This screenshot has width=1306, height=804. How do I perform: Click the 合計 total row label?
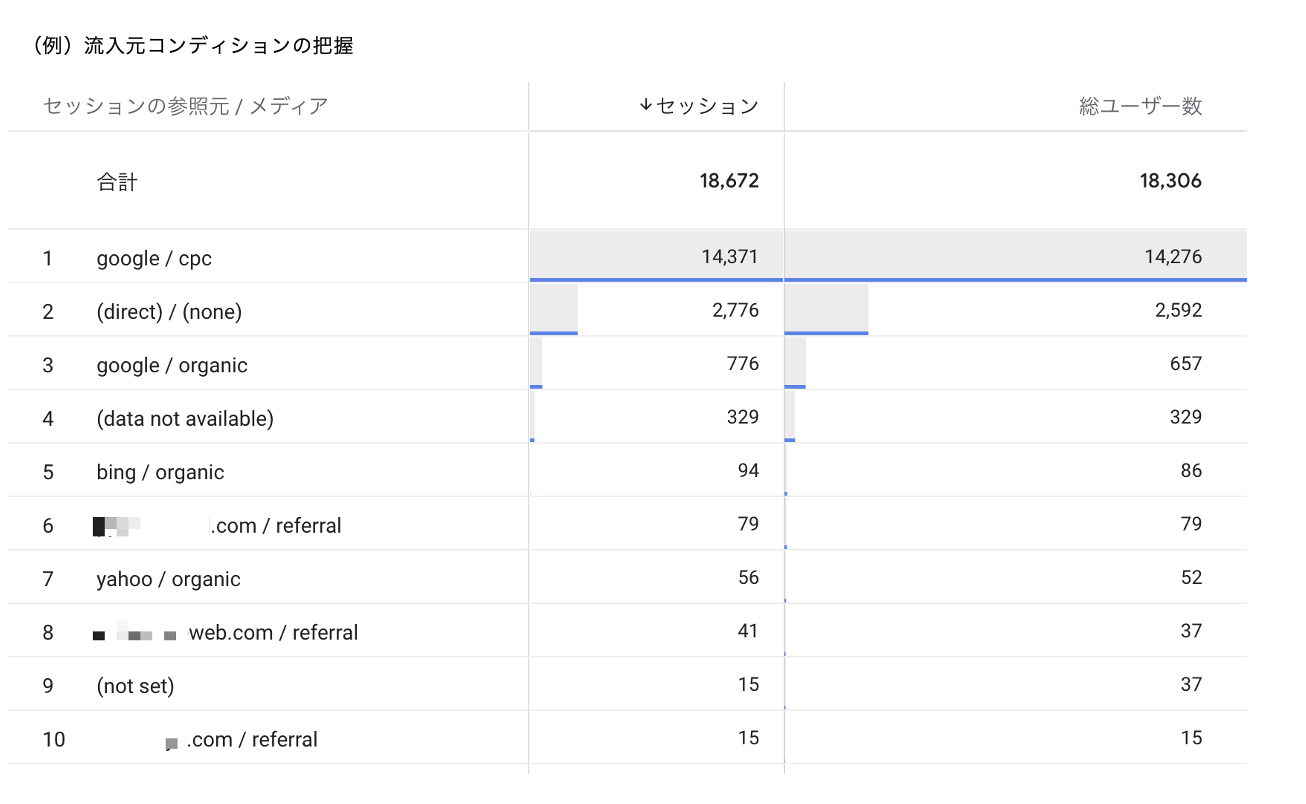point(117,182)
